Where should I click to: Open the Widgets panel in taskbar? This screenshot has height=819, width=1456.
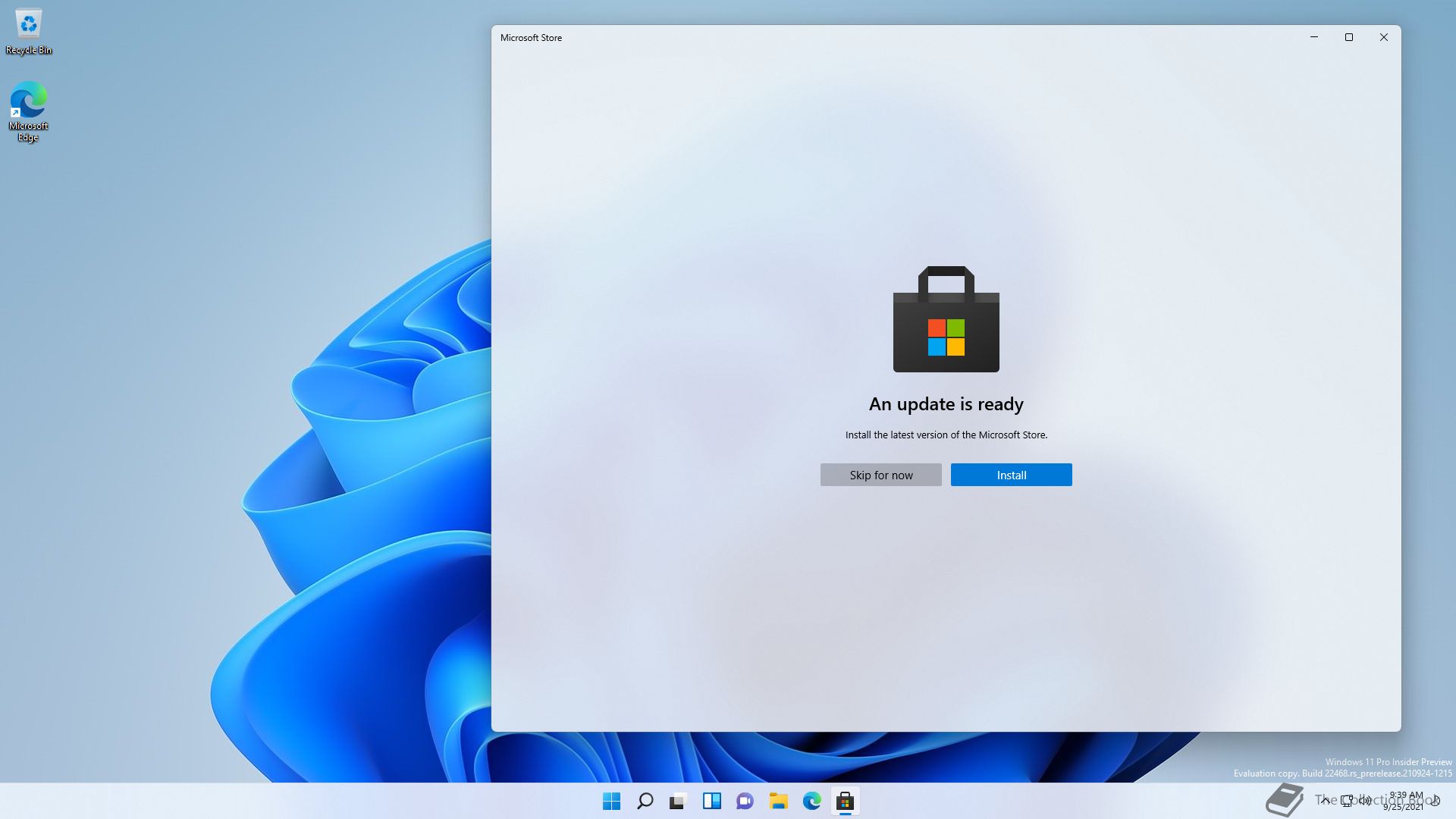[711, 801]
